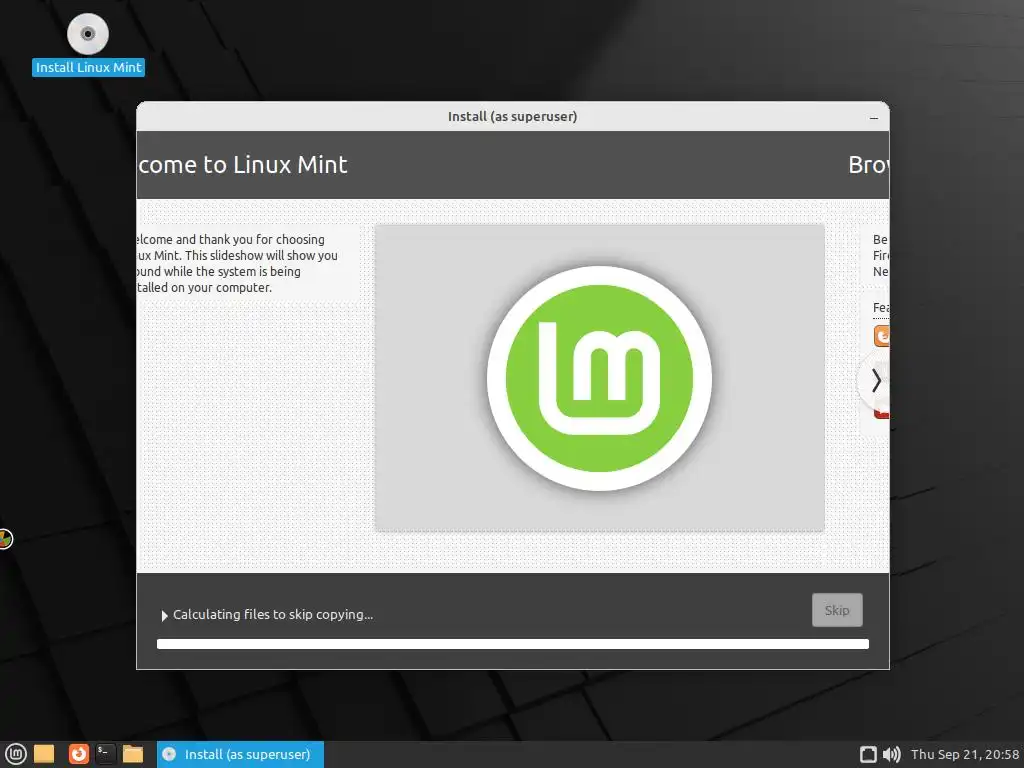Click the Linux Mint logo slide image

[x=600, y=378]
